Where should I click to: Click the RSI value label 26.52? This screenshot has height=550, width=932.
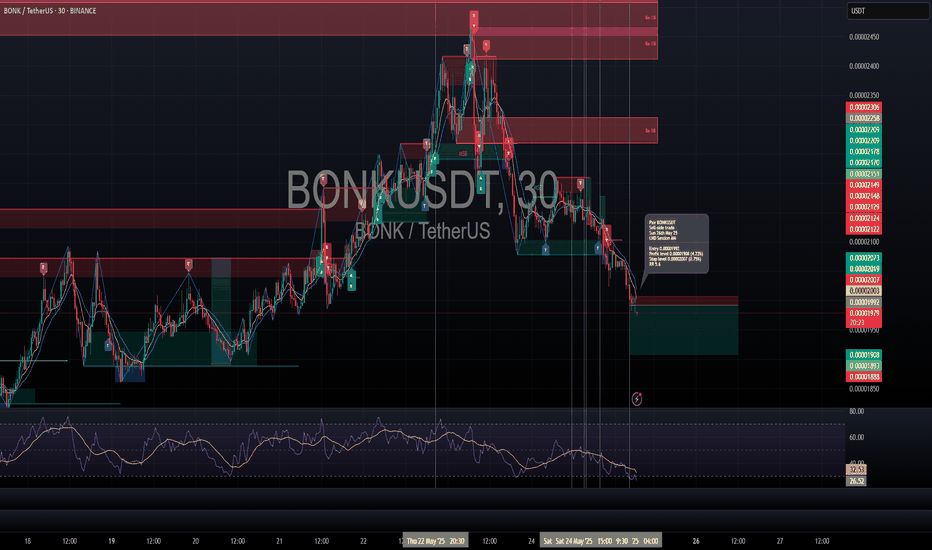[857, 481]
